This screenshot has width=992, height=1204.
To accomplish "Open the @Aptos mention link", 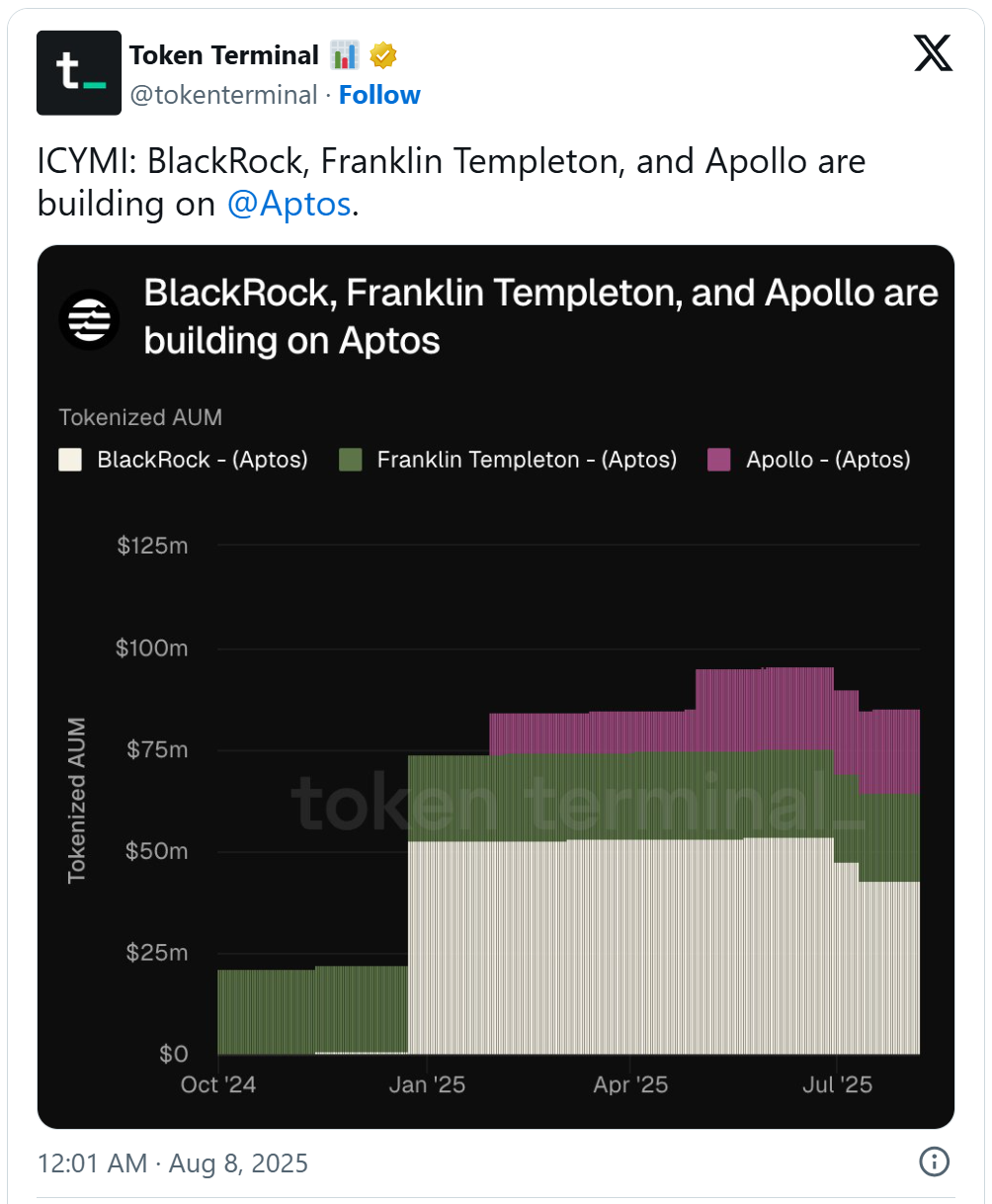I will click(289, 204).
